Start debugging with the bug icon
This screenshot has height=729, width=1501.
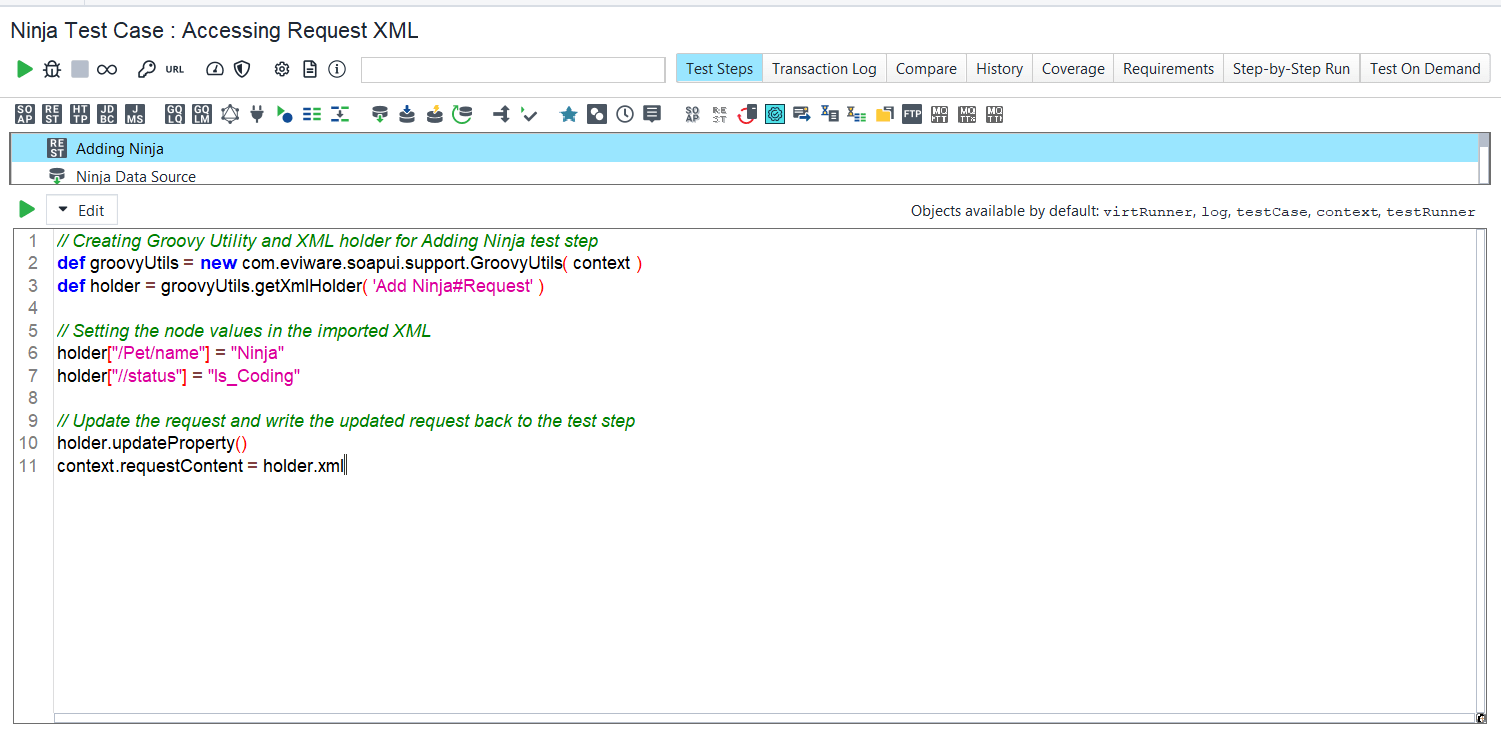[50, 69]
